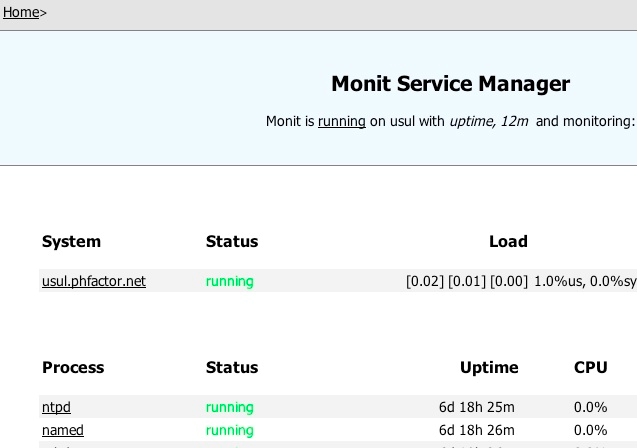
Task: Click the CPU column header
Action: pos(591,368)
